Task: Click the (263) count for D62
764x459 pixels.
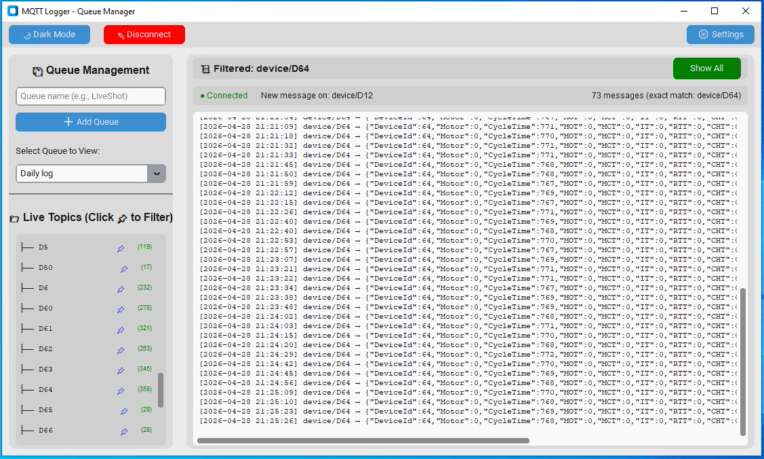Action: tap(145, 348)
